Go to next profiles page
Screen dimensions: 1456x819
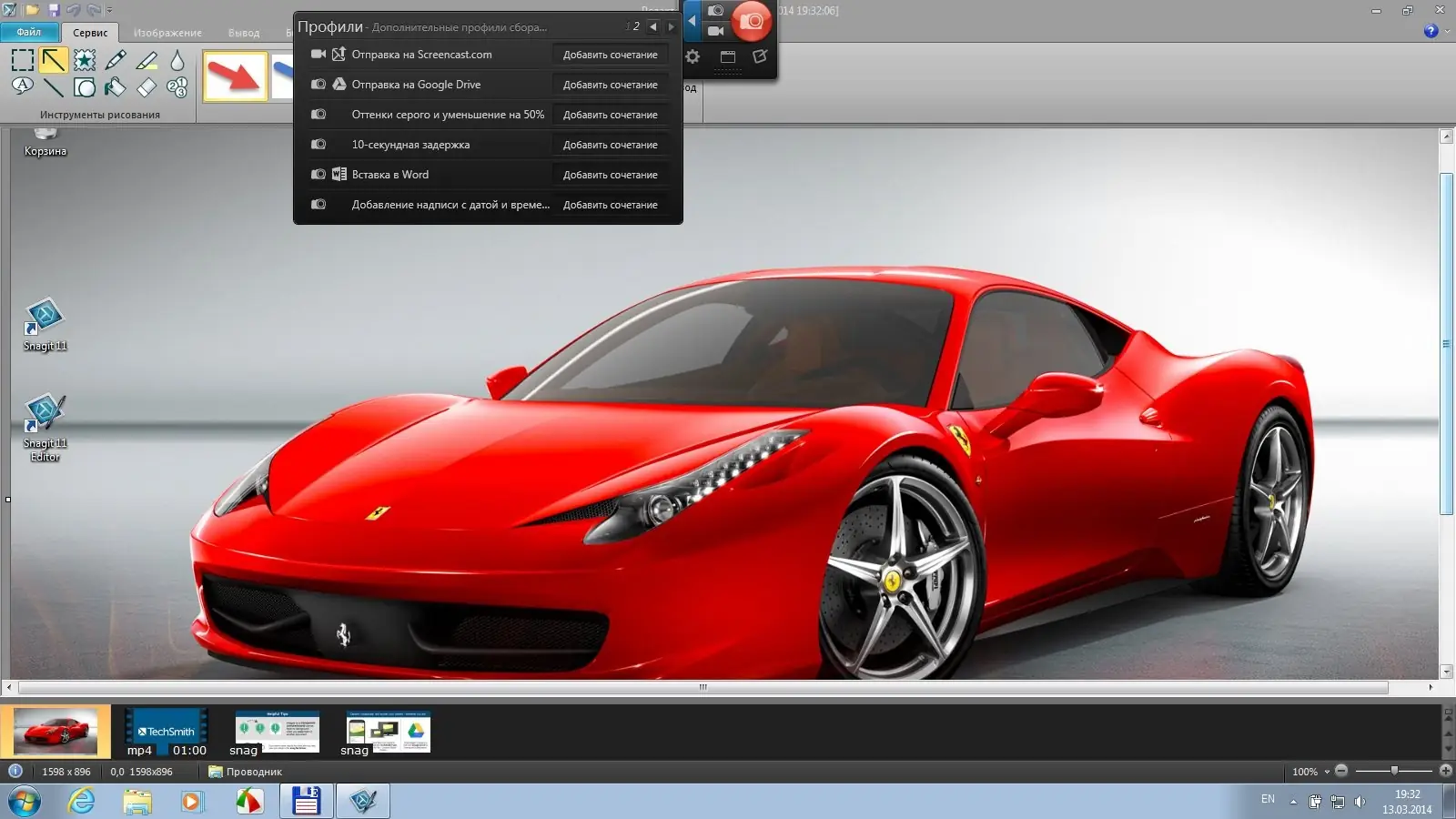point(672,27)
